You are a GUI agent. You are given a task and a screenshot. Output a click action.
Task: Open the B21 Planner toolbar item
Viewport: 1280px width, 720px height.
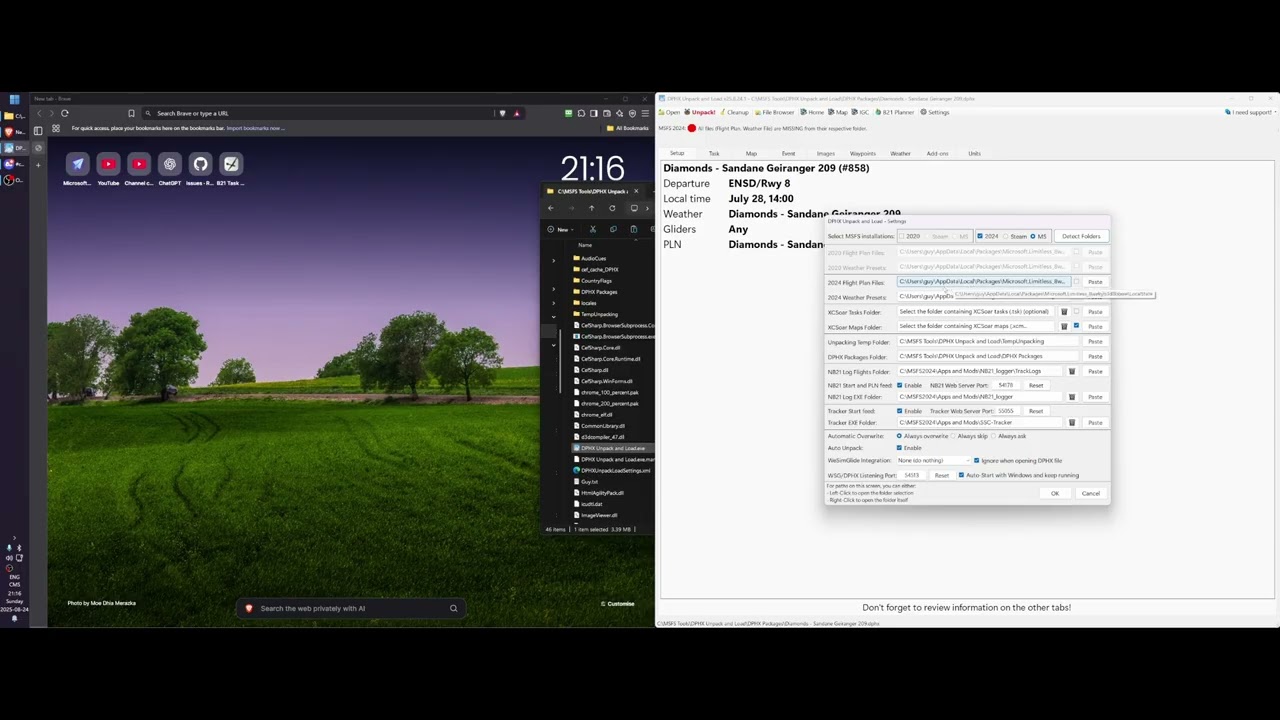pyautogui.click(x=893, y=112)
